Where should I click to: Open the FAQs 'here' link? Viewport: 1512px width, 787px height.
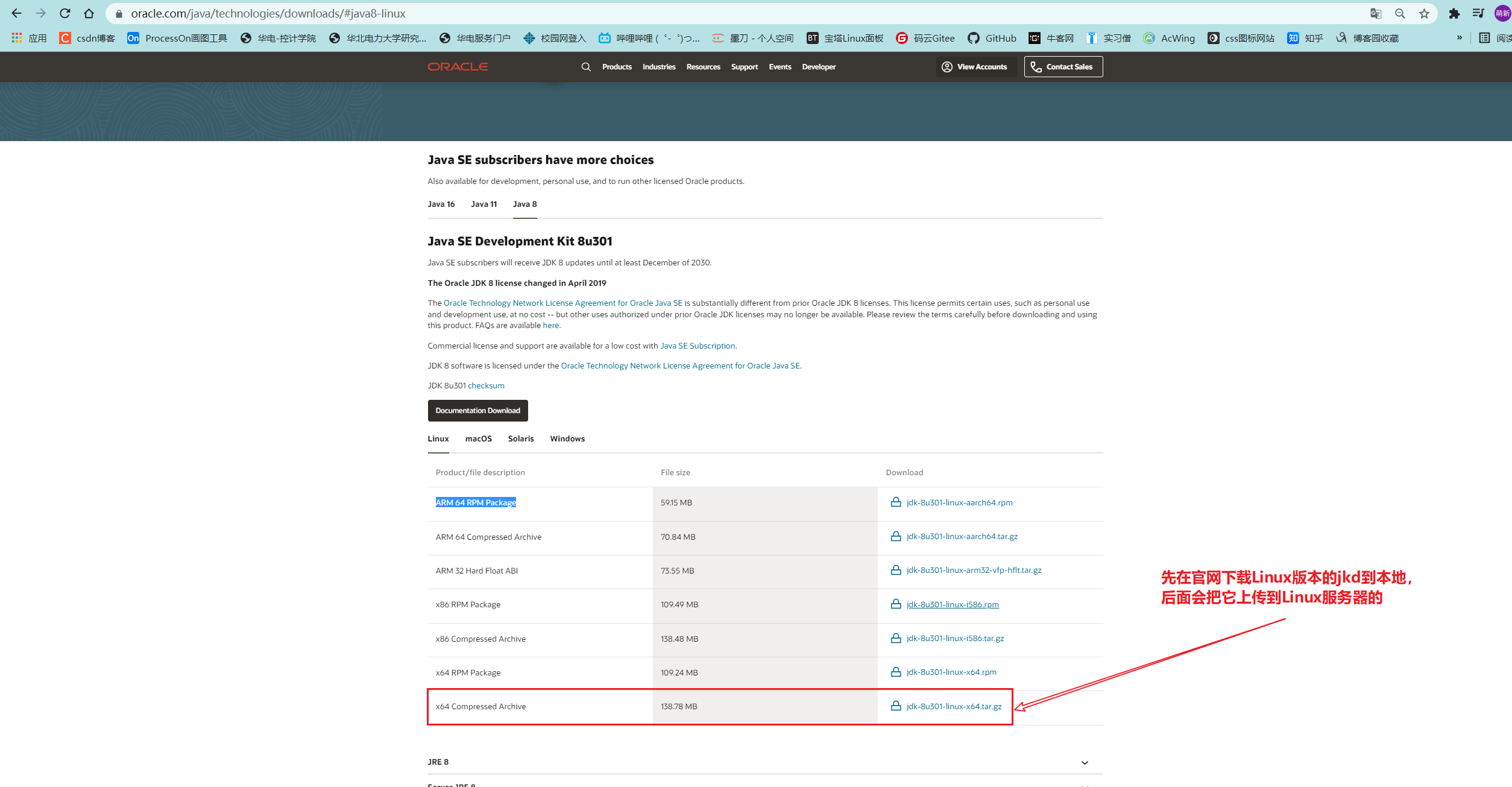551,326
